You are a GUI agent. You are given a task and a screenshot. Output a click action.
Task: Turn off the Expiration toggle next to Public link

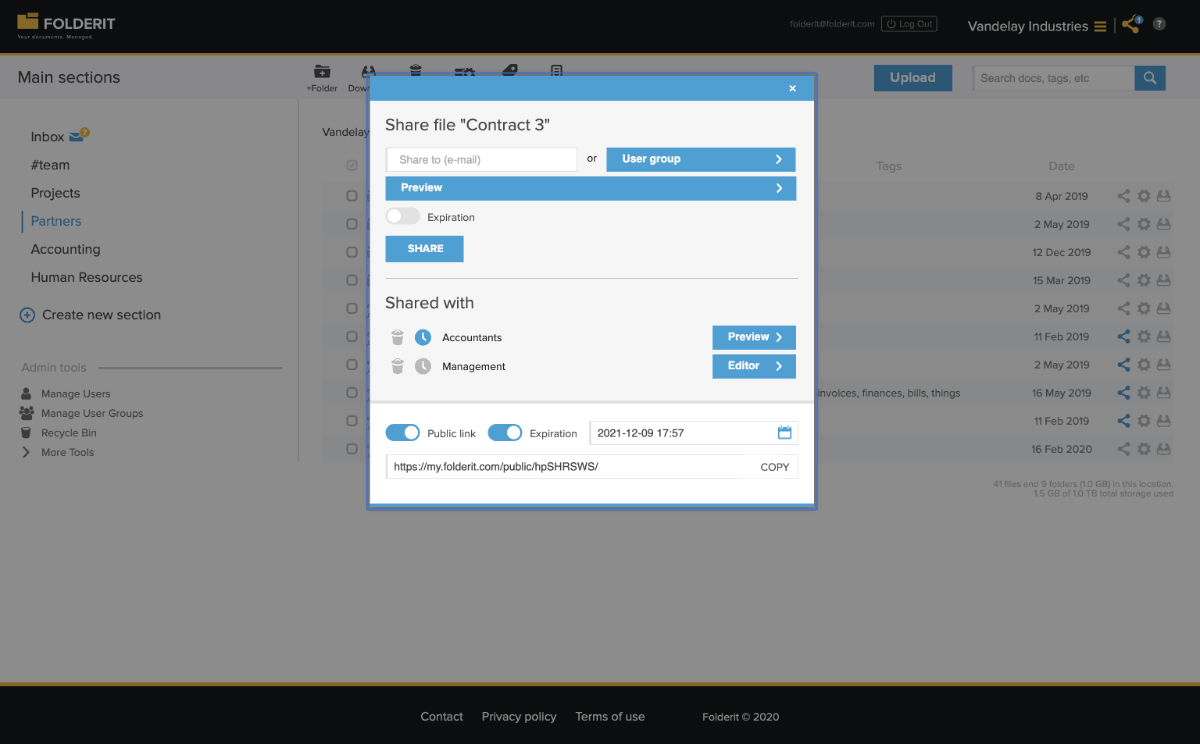[x=505, y=432]
